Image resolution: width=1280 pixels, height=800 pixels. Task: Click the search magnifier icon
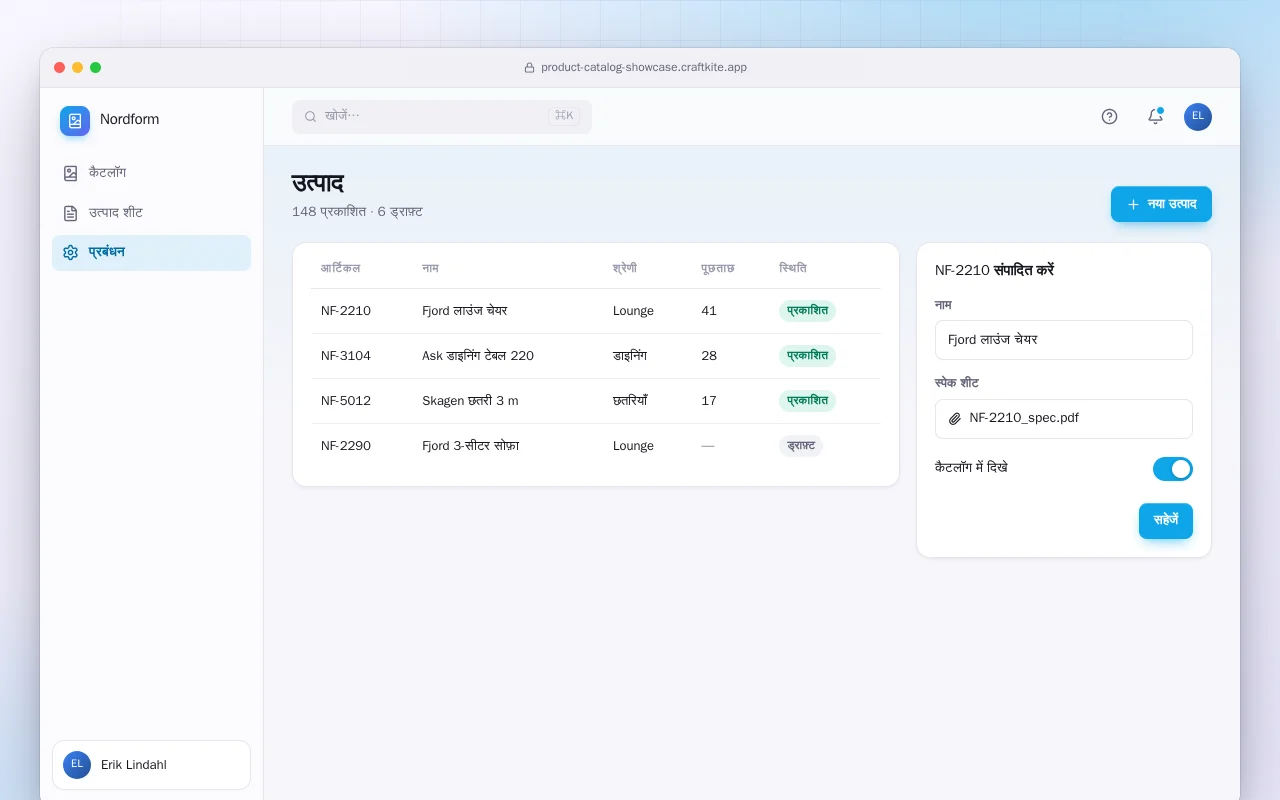tap(310, 116)
